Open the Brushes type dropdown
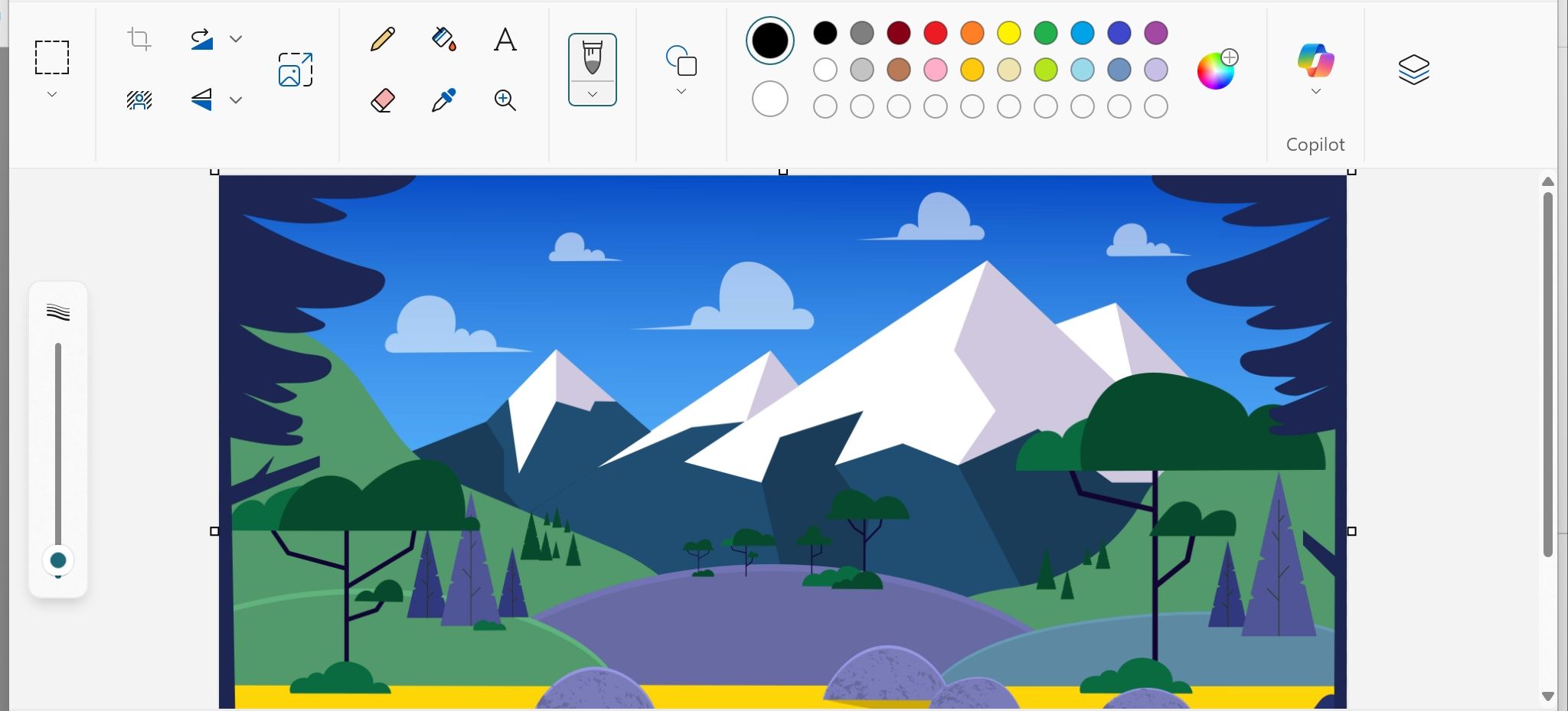 tap(593, 94)
